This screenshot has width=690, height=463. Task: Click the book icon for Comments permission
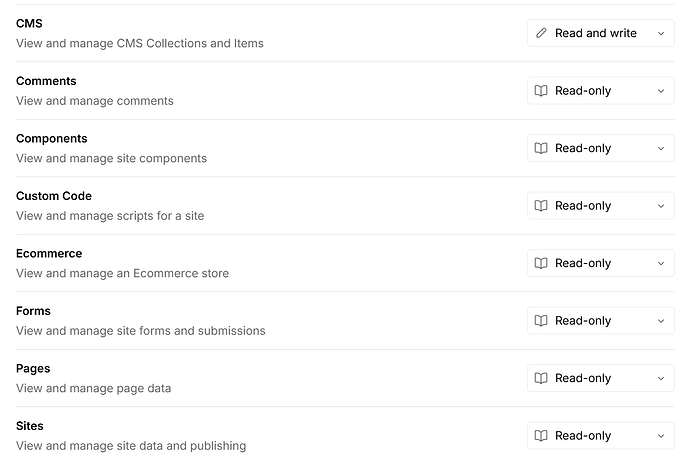tap(541, 91)
